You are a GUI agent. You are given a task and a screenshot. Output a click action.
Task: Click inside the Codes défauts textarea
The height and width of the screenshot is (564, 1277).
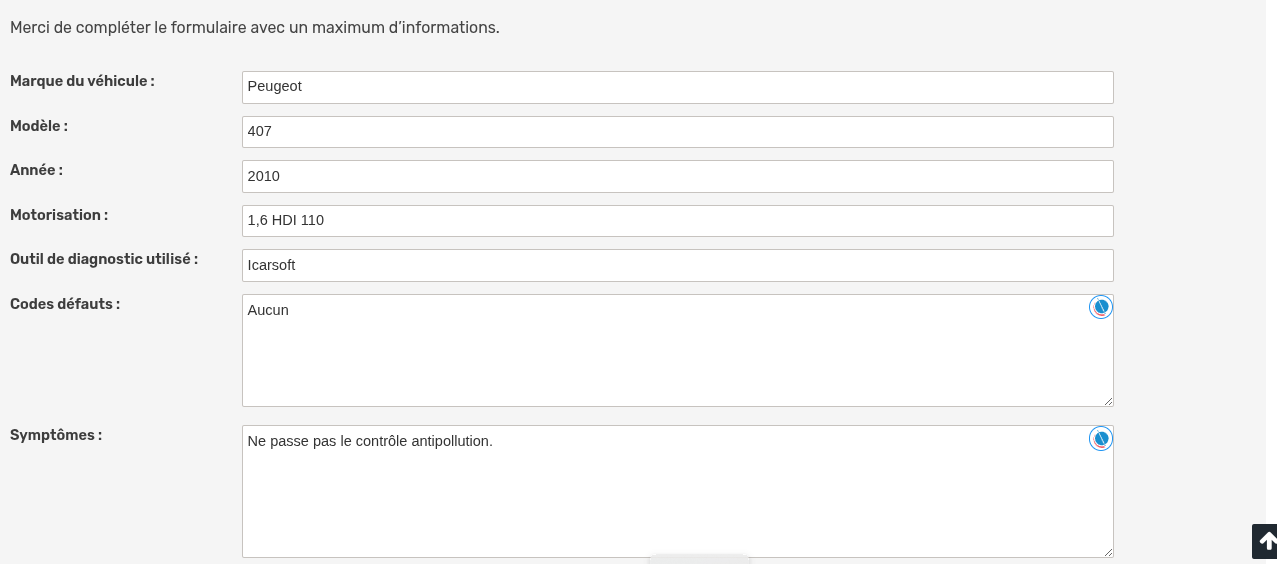click(678, 350)
